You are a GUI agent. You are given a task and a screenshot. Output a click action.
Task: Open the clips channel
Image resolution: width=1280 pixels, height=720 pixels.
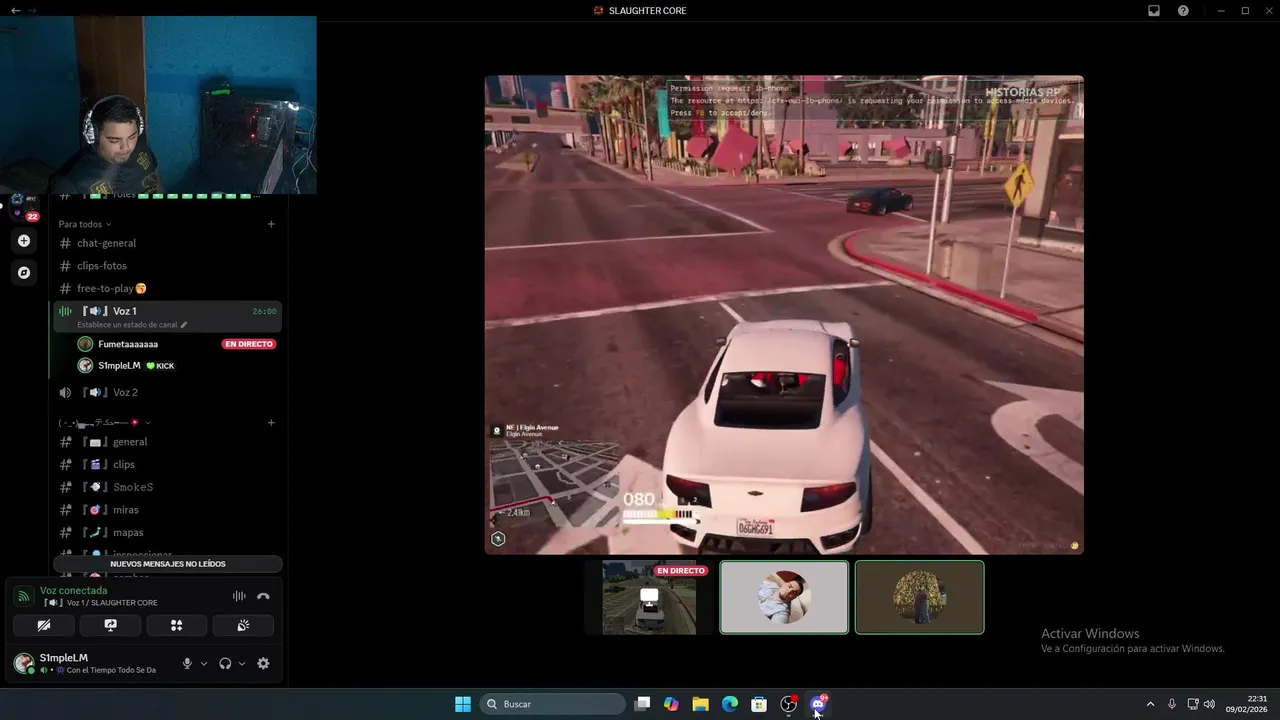(167, 464)
